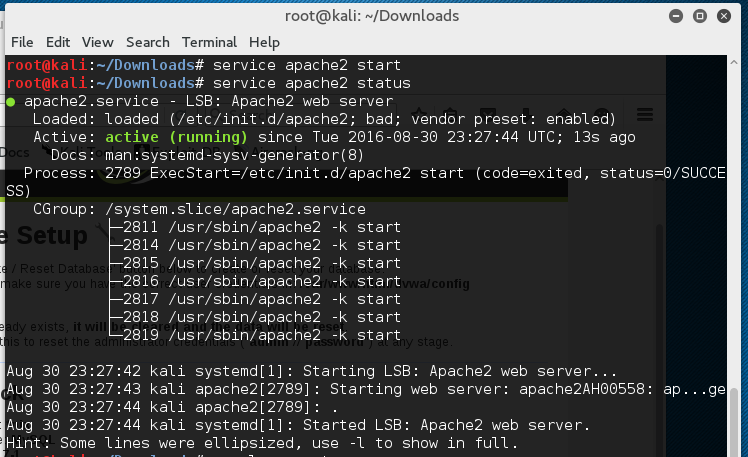Click the 'apache2[2789]: .' log line
Screen dimensions: 748x457
172,407
